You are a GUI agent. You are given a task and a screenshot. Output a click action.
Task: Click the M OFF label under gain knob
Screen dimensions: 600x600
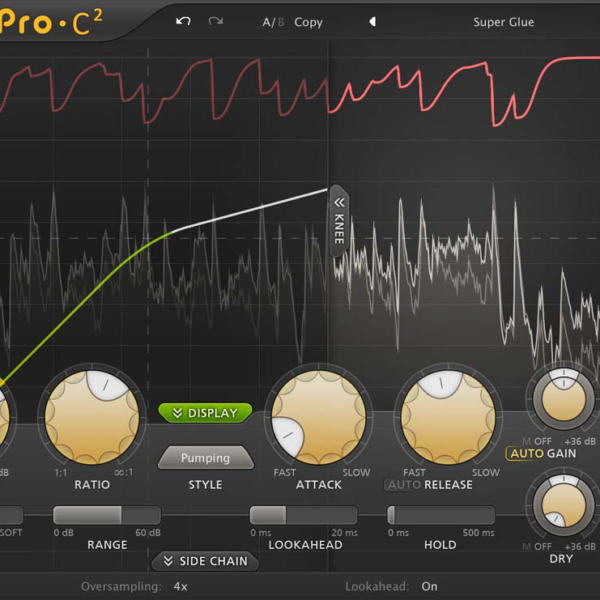(x=537, y=441)
